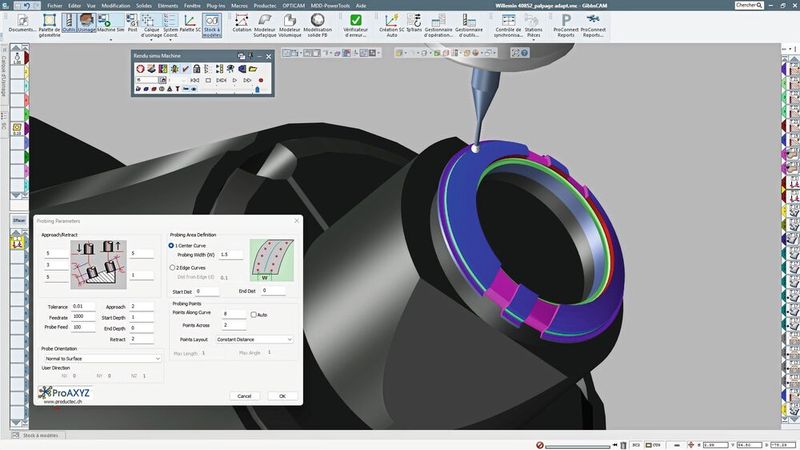Open the Probe Orientation dropdown
800x450 pixels.
[x=100, y=358]
